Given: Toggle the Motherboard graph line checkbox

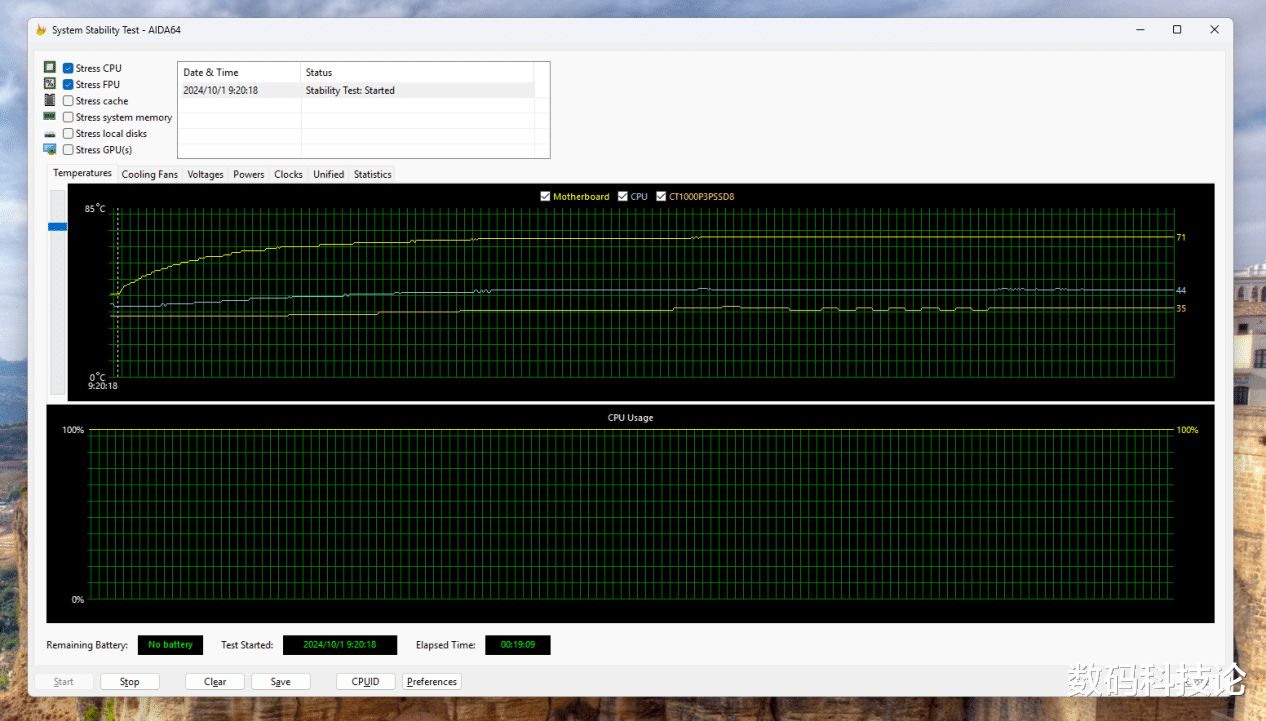Looking at the screenshot, I should pos(545,196).
